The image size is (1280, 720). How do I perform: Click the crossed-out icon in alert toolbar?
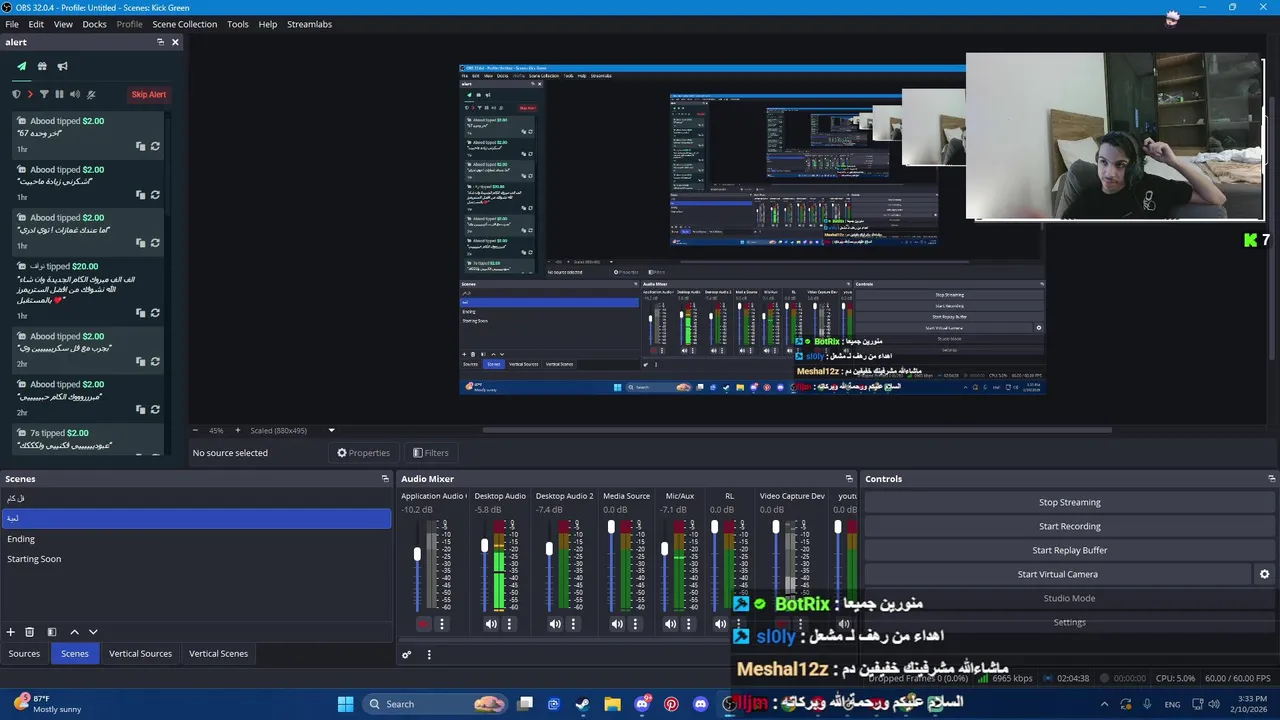click(x=91, y=94)
